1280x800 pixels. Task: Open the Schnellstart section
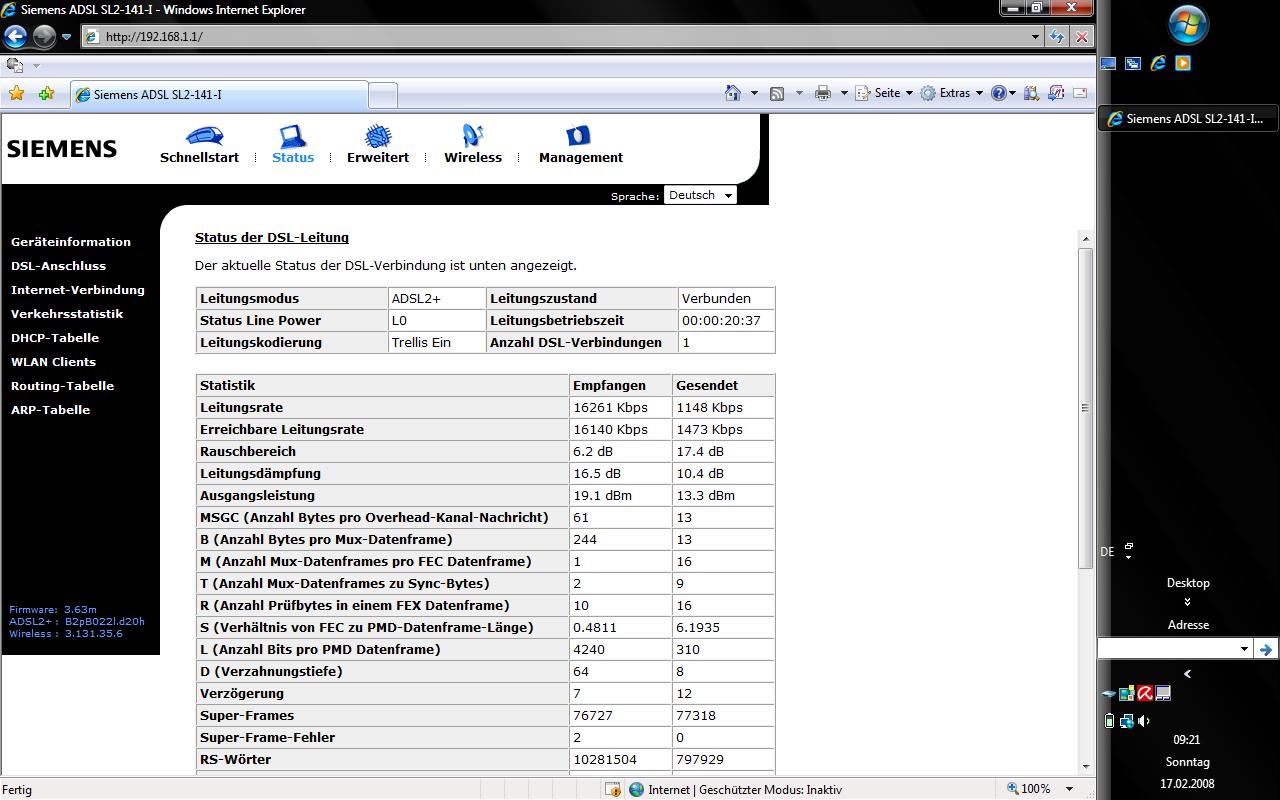(x=200, y=145)
